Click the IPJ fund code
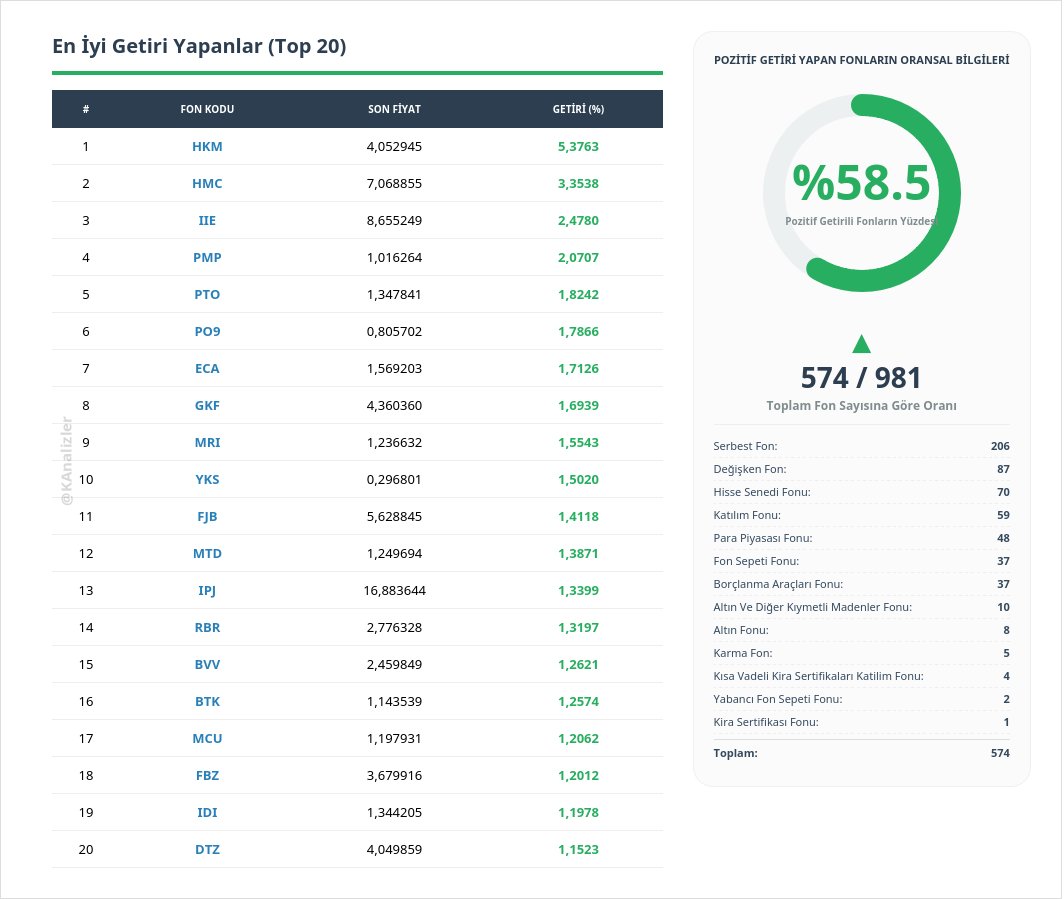 207,591
